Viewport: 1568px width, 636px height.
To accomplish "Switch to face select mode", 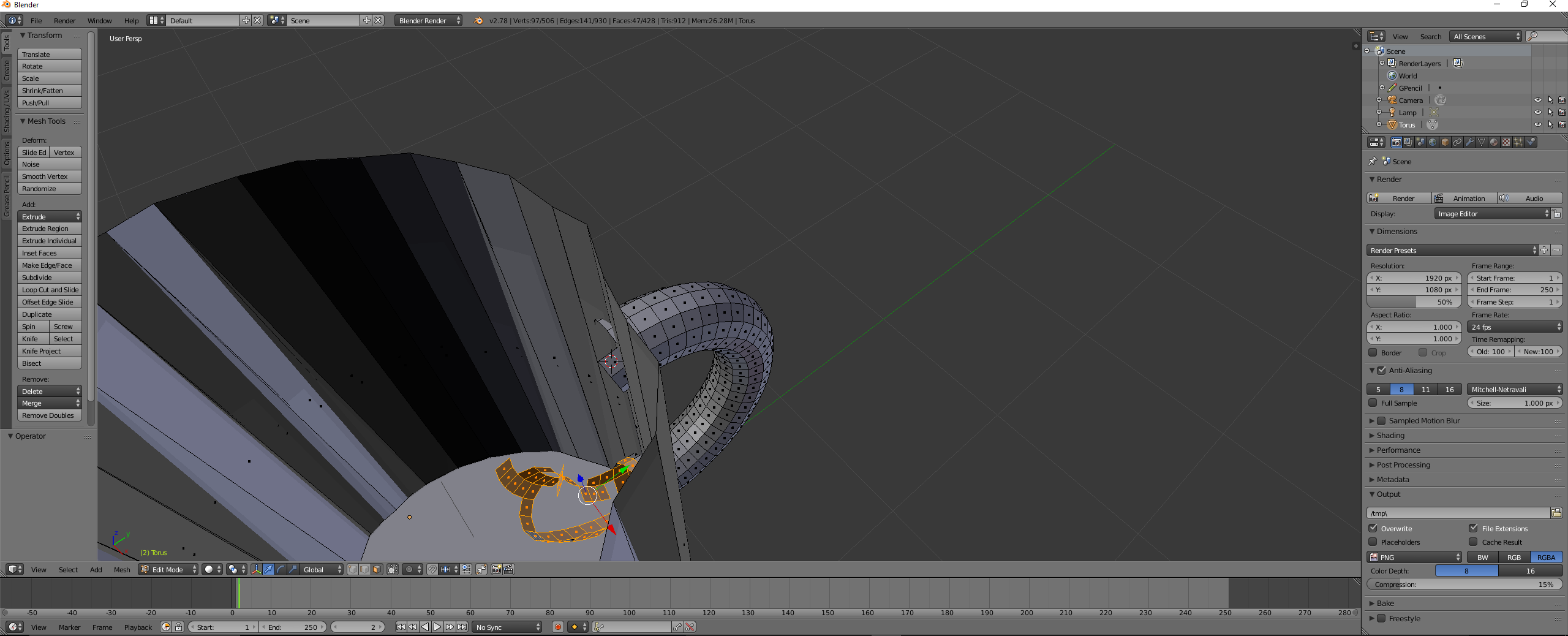I will (377, 569).
